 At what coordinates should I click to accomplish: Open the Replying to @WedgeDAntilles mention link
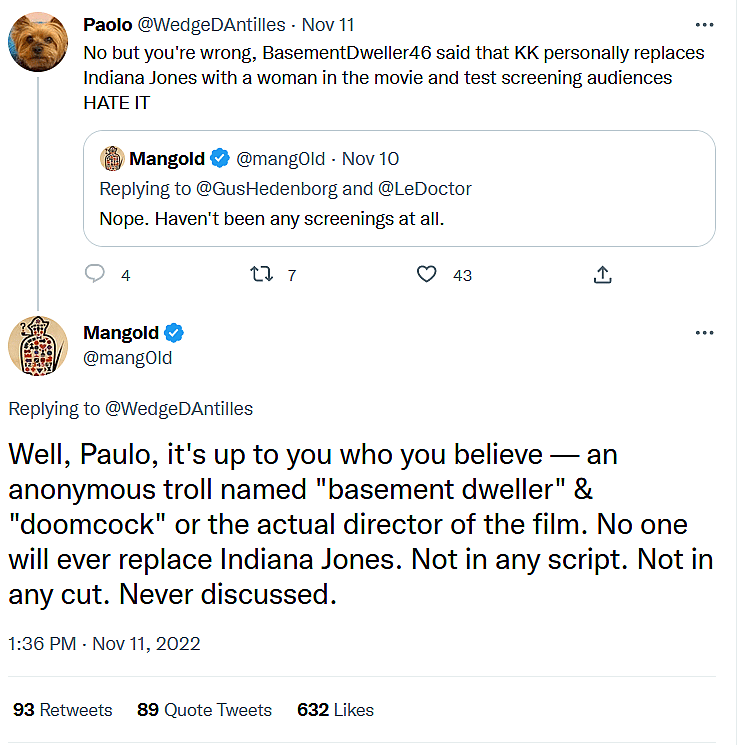point(179,408)
